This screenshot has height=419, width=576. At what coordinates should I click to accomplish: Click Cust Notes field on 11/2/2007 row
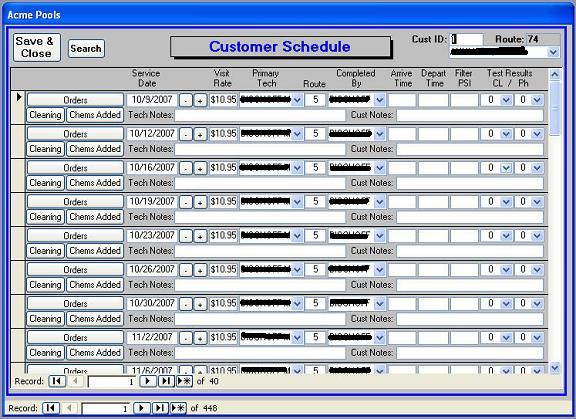(x=470, y=353)
